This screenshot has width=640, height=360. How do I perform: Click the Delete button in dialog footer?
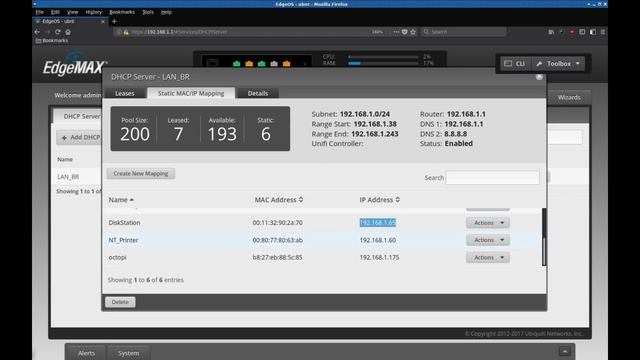pos(120,302)
